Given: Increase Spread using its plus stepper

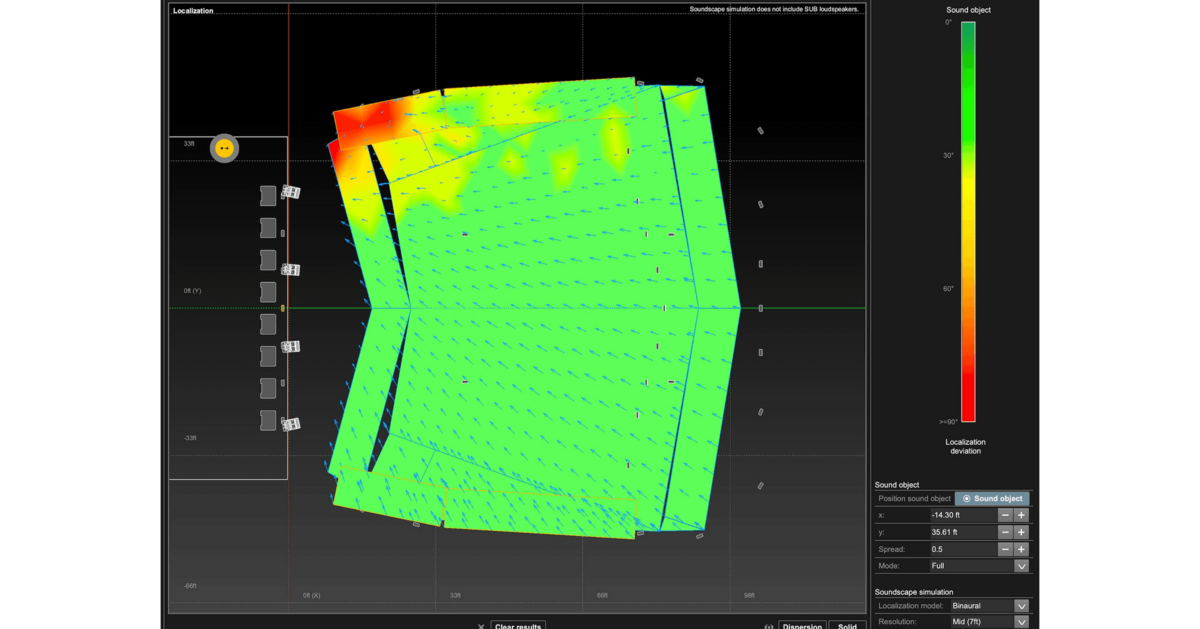Looking at the screenshot, I should click(1021, 548).
